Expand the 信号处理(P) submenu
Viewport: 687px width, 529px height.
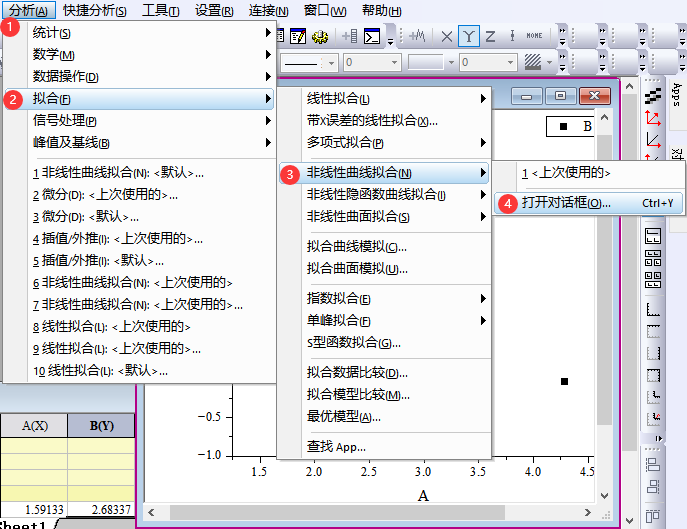(x=139, y=121)
